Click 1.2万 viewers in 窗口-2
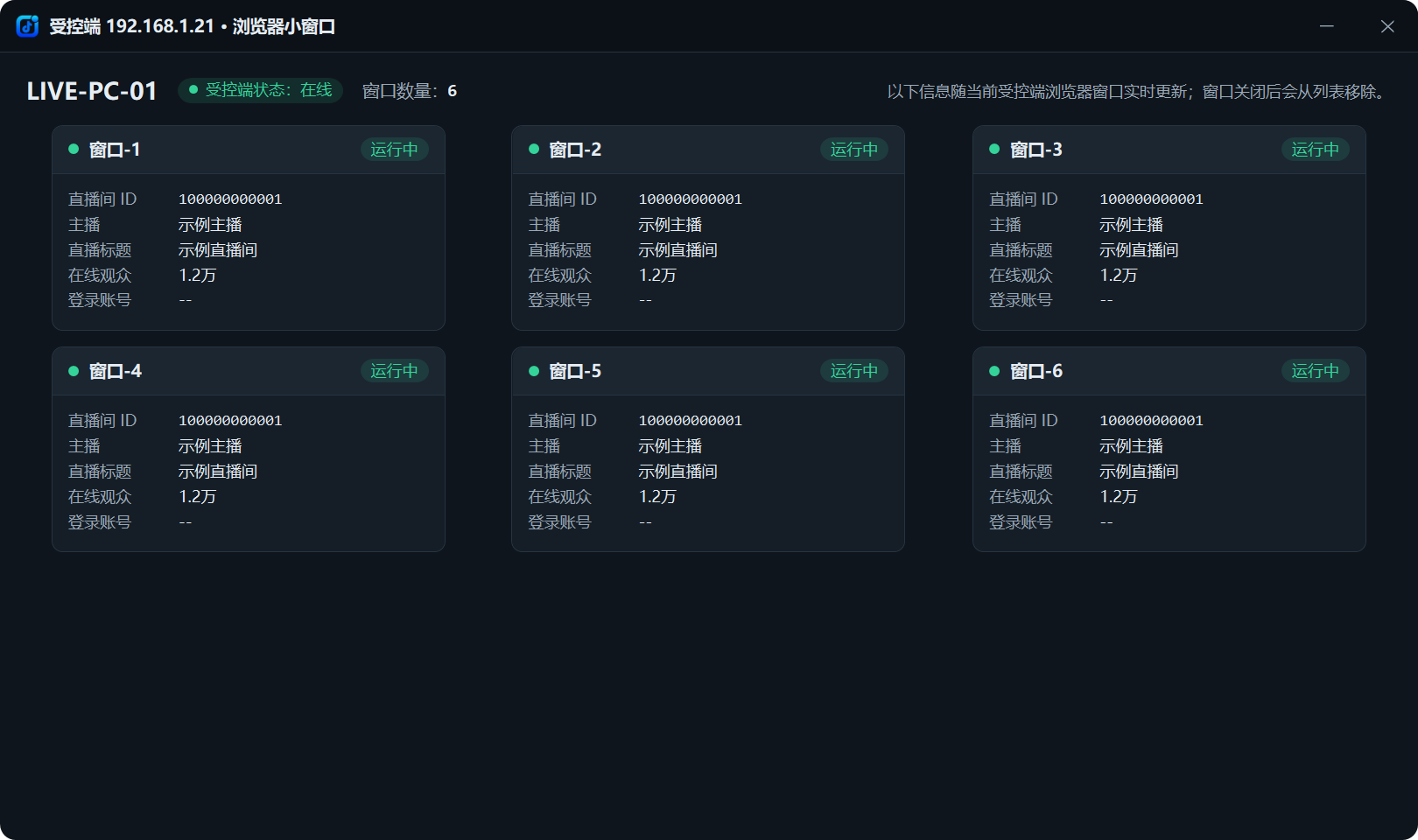 point(658,276)
